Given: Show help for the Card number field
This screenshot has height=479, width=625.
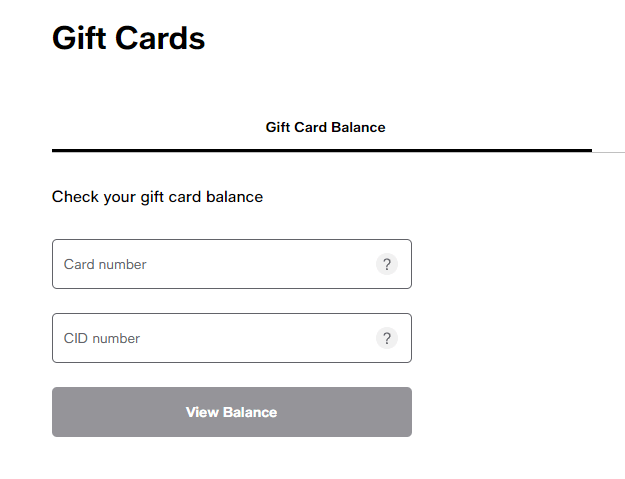Looking at the screenshot, I should 387,264.
